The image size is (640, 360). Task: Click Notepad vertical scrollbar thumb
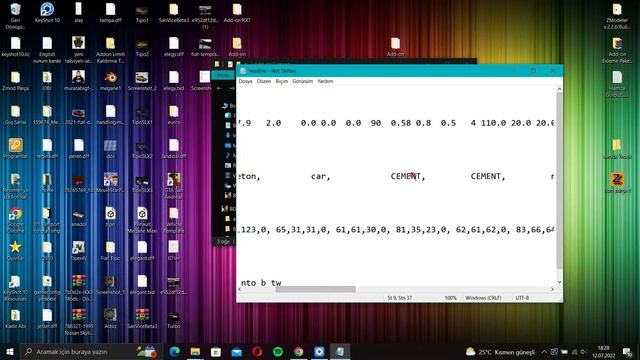(559, 180)
